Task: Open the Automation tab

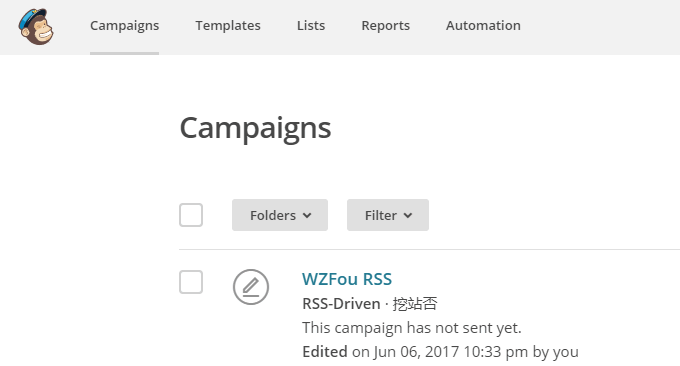Action: (x=483, y=26)
